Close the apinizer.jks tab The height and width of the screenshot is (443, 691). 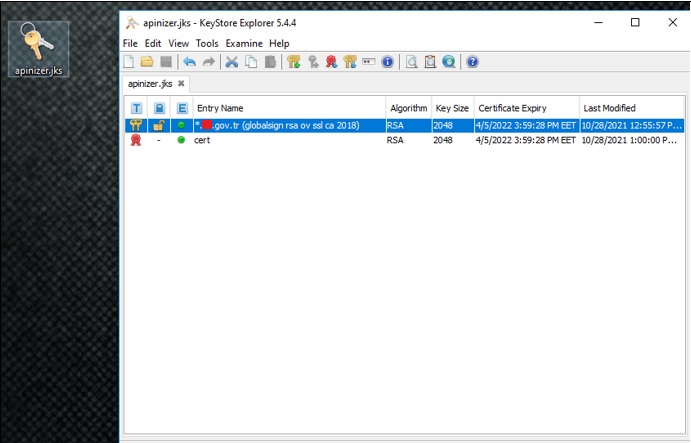pyautogui.click(x=181, y=84)
